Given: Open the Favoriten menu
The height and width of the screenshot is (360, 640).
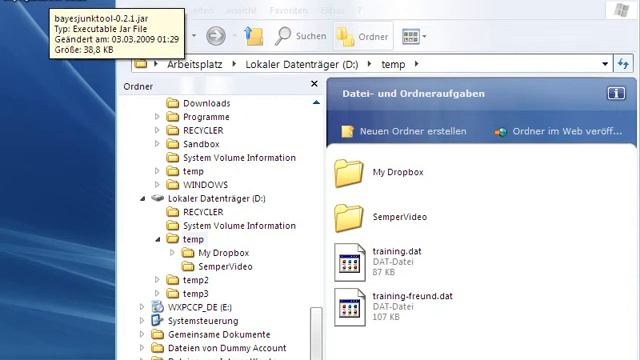Looking at the screenshot, I should 288,11.
